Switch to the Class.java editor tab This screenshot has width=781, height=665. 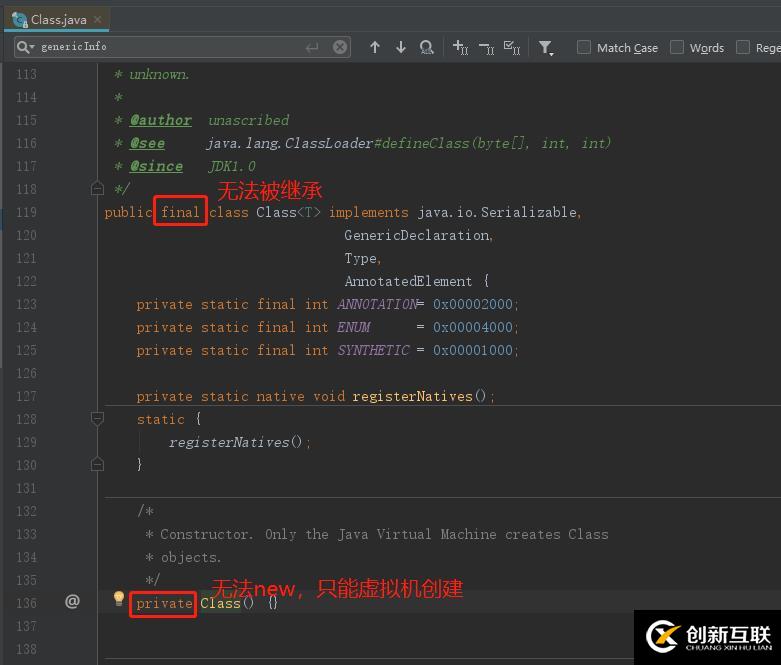(56, 19)
